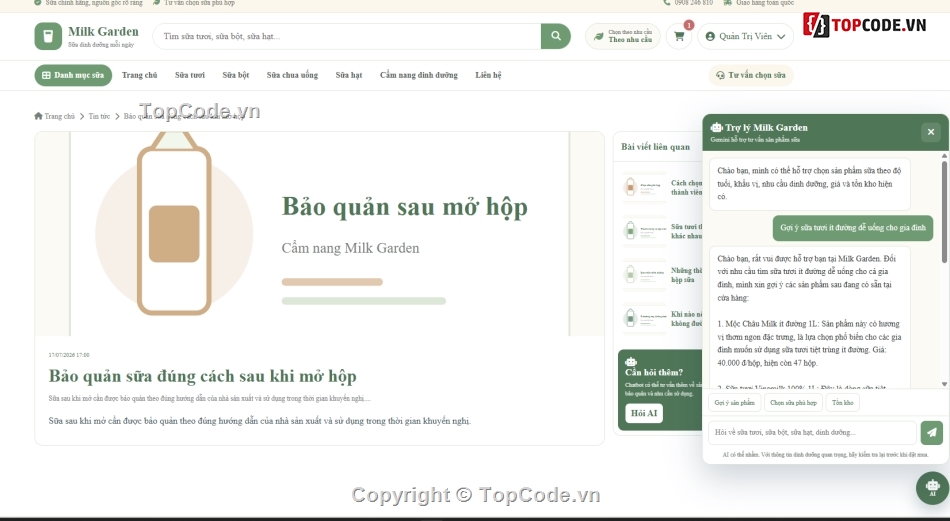Click the Trợ lý Milk Garden title text
The width and height of the screenshot is (950, 521).
[x=766, y=128]
